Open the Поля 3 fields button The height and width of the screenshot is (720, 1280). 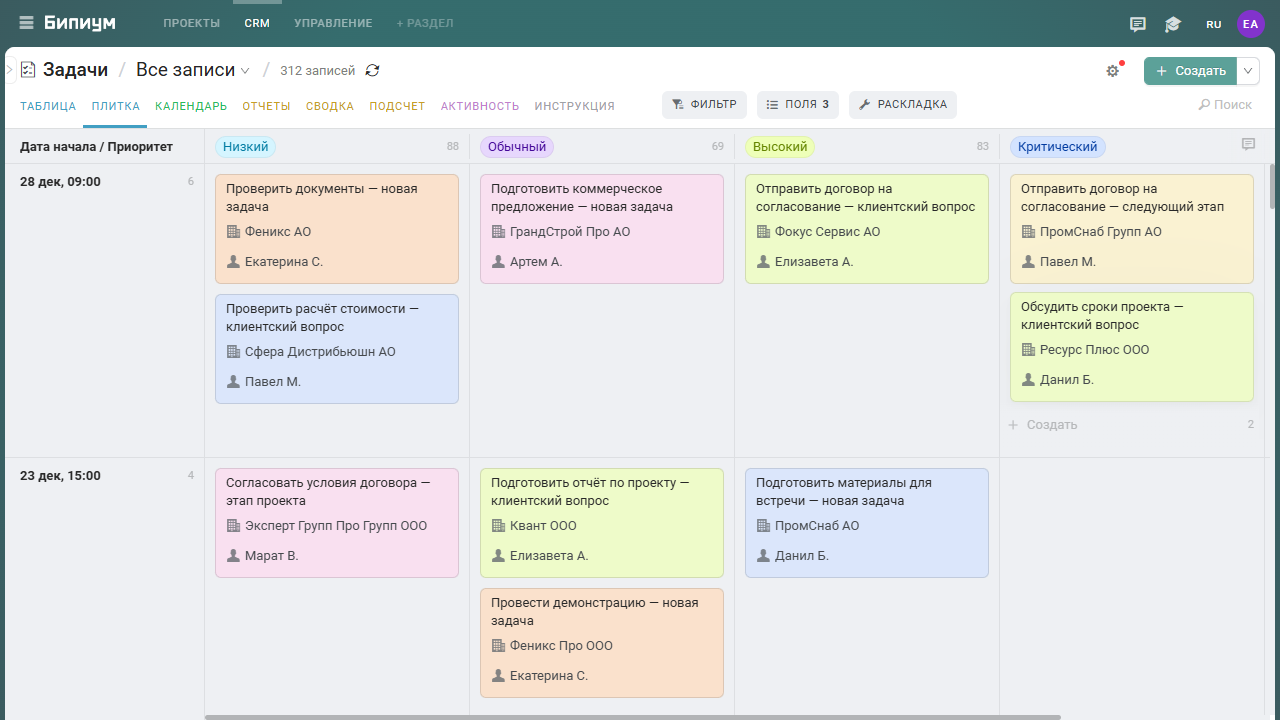tap(798, 105)
